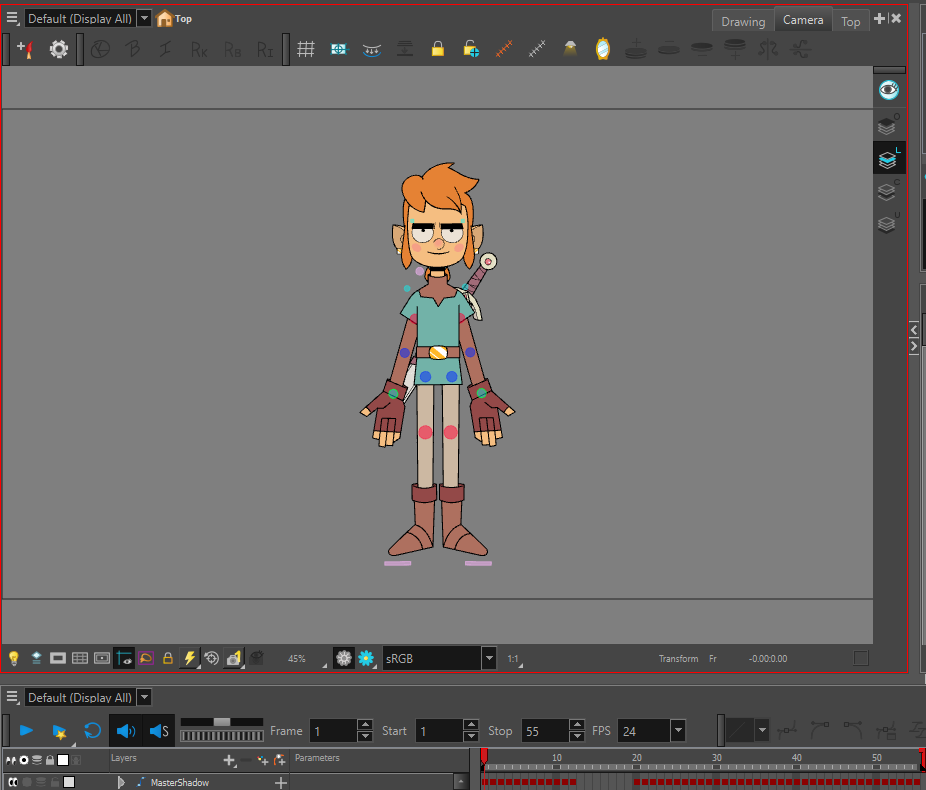Toggle the grid display icon
The height and width of the screenshot is (790, 926).
pos(305,49)
